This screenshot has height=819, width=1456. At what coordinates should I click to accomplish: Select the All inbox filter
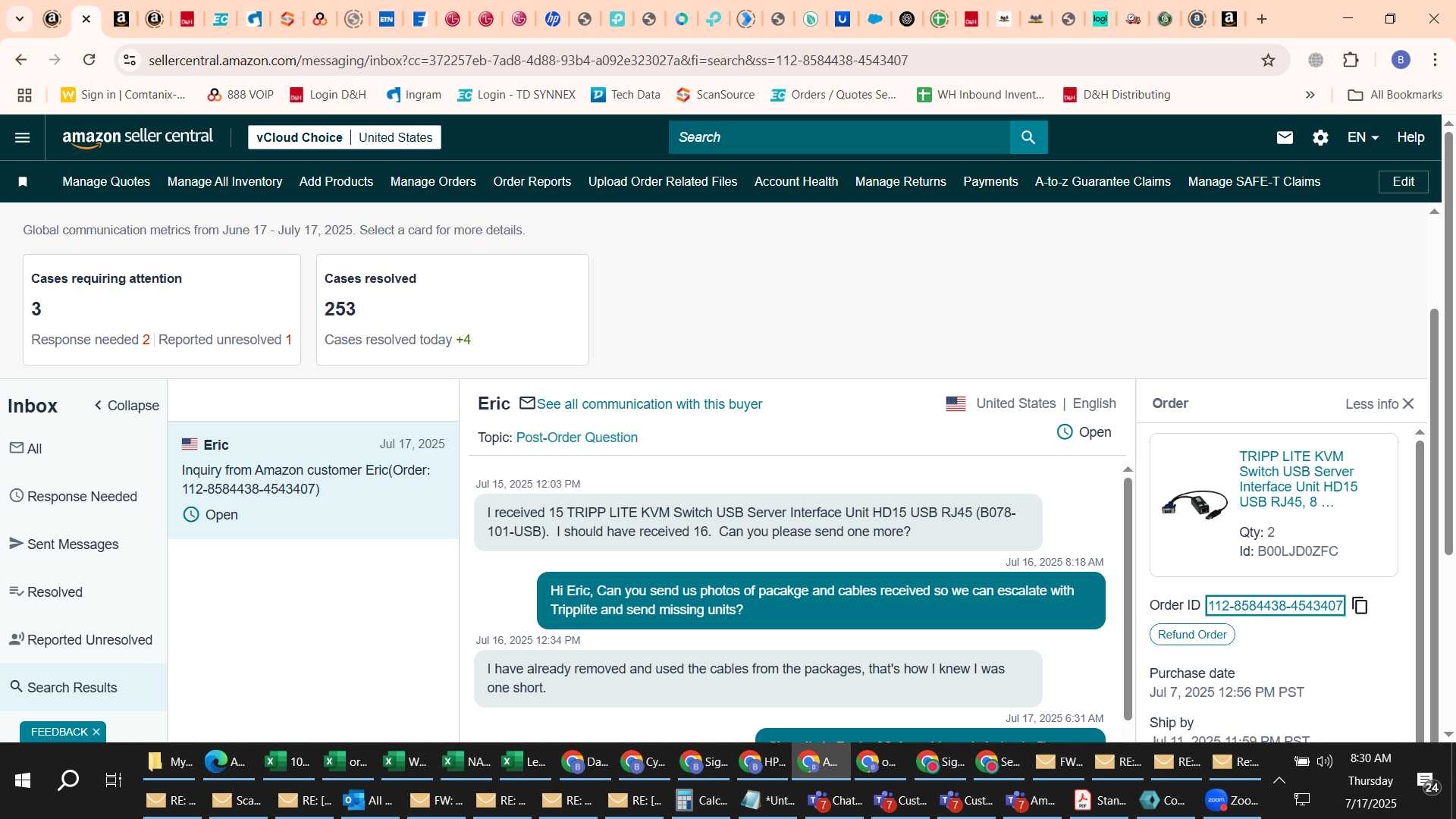click(x=83, y=448)
